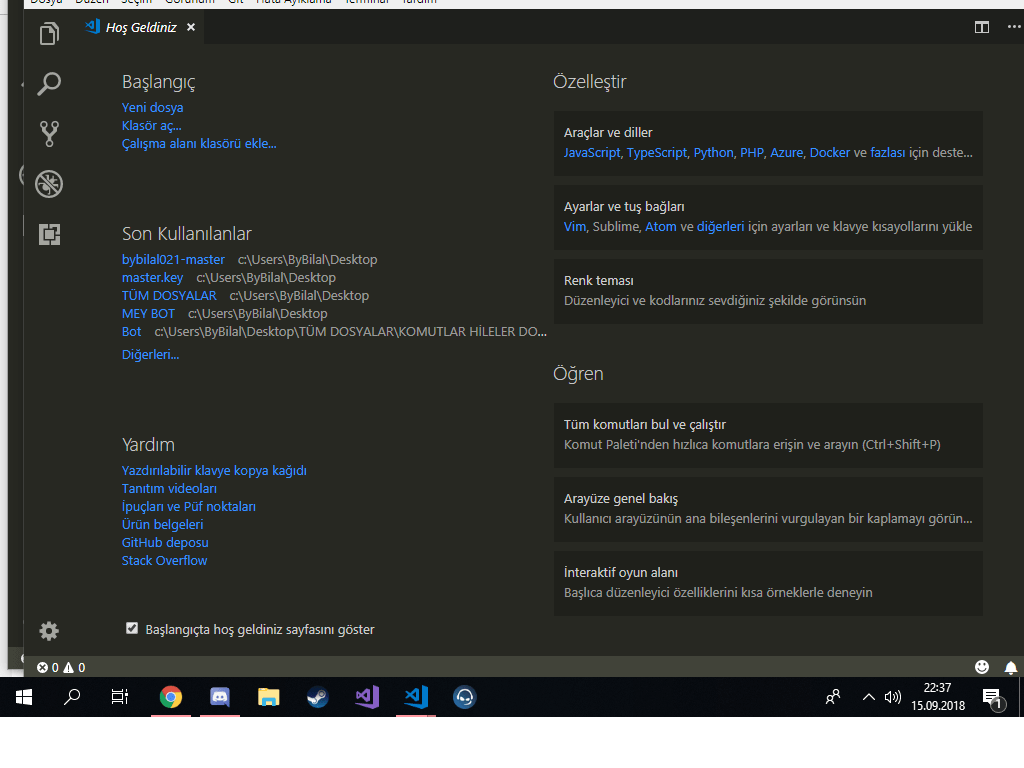Open the İnteraktif oyun alanı card

768,583
